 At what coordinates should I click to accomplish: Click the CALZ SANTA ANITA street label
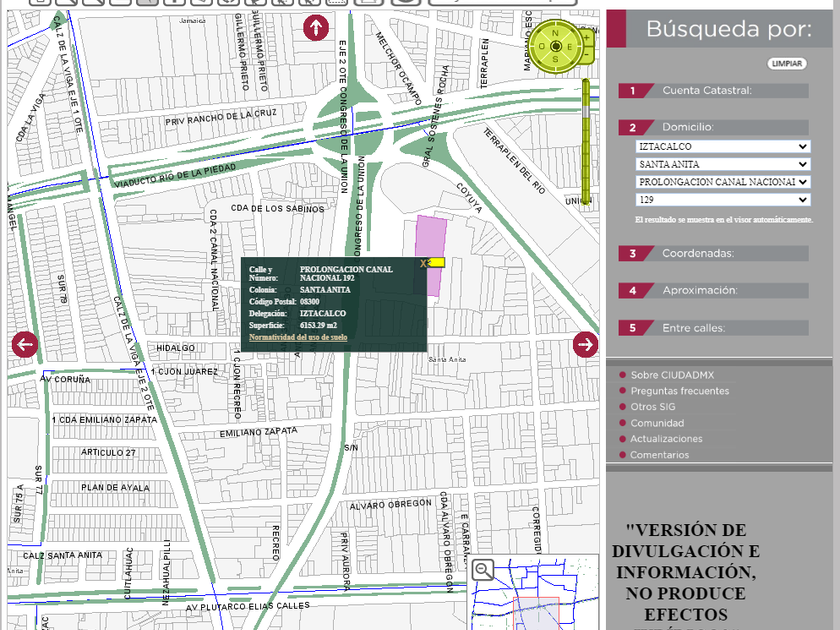click(x=62, y=556)
